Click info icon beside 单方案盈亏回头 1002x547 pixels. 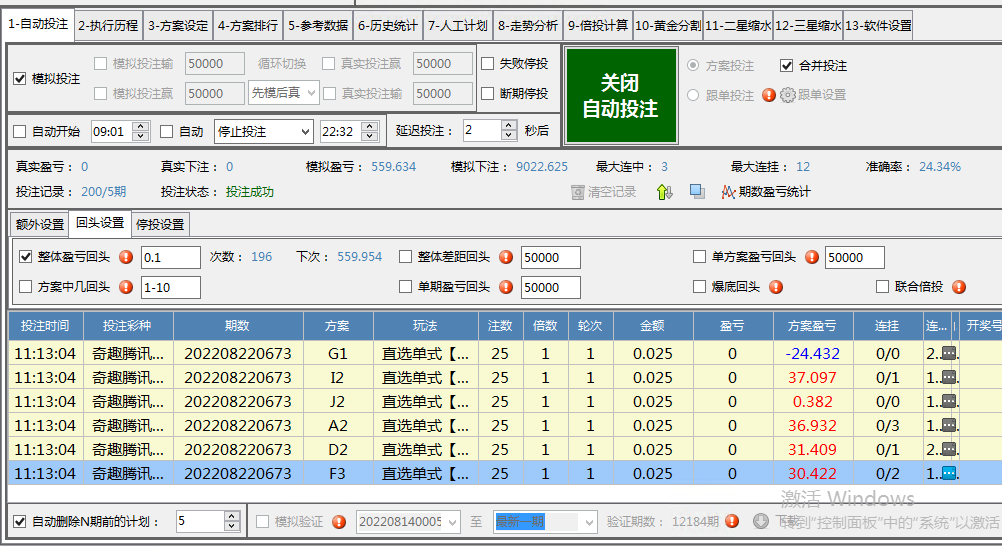[812, 257]
